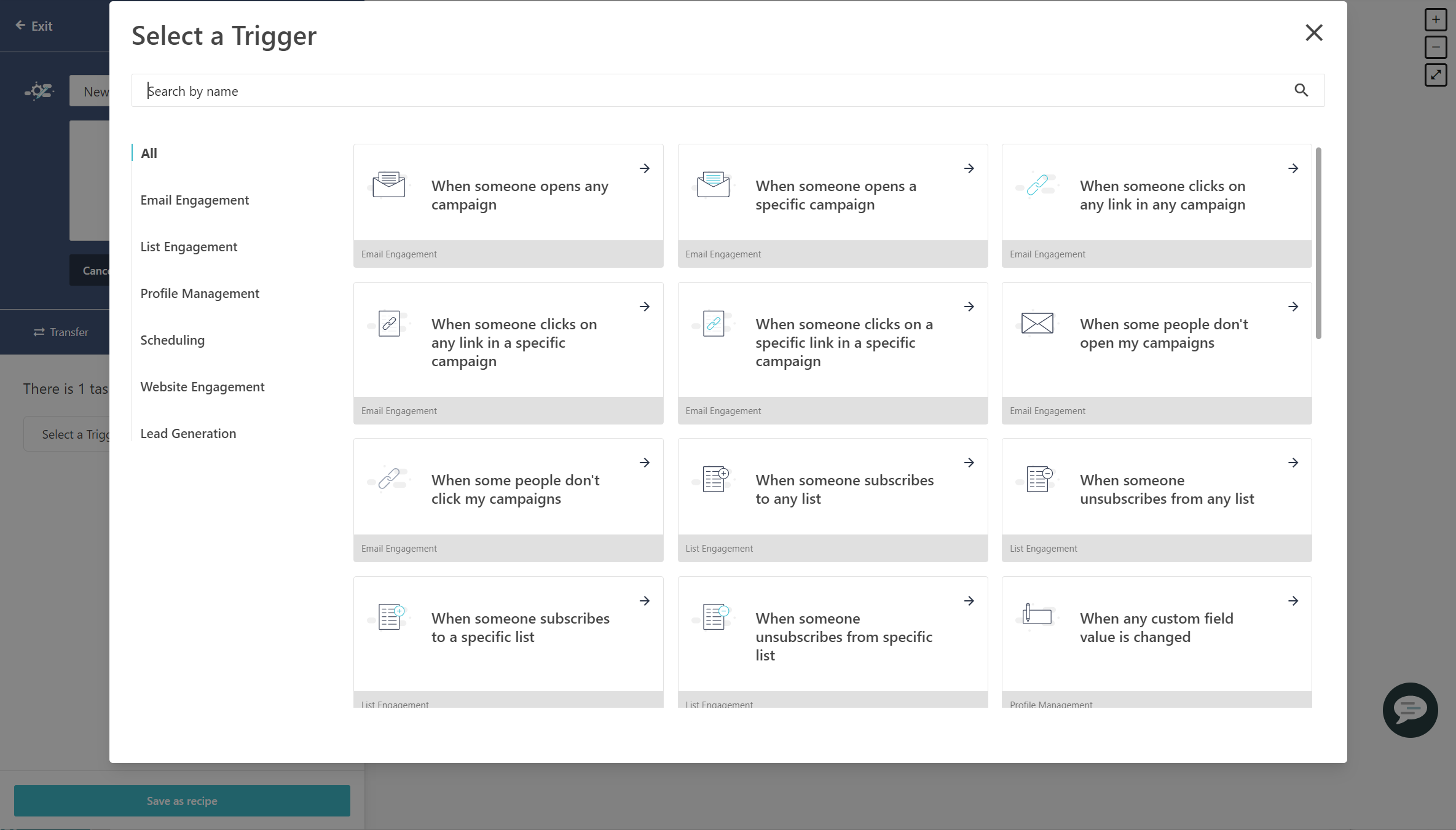Viewport: 1456px width, 830px height.
Task: Click the search input field
Action: coord(728,90)
